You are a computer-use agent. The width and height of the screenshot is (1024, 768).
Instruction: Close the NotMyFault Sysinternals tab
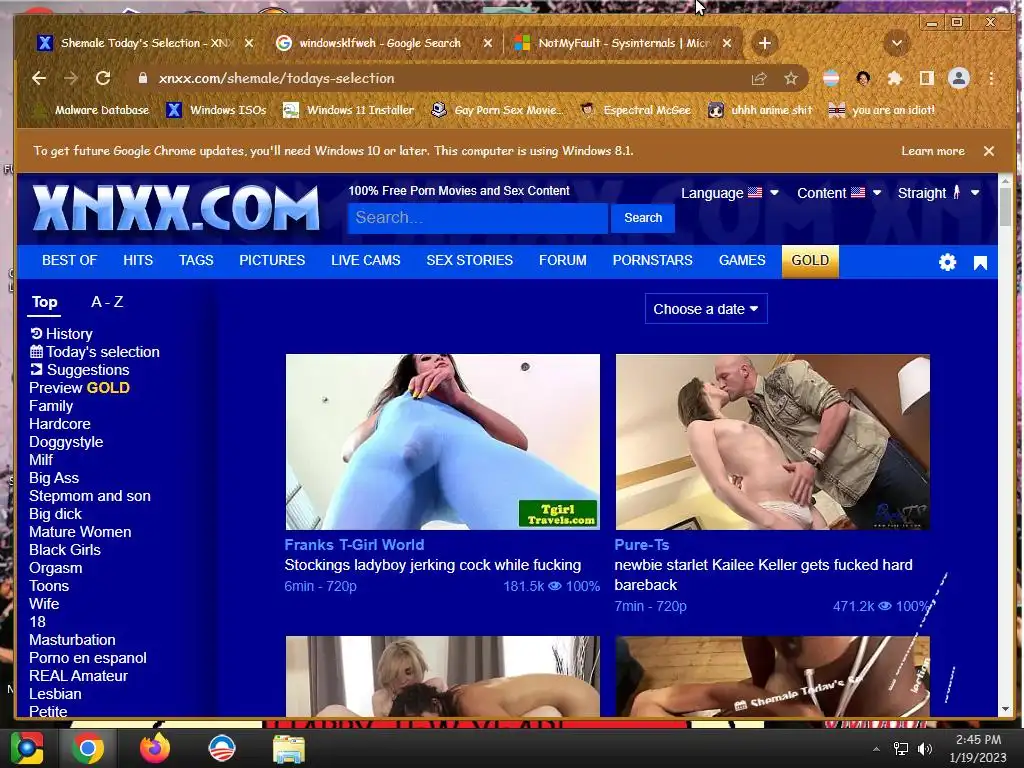point(727,43)
